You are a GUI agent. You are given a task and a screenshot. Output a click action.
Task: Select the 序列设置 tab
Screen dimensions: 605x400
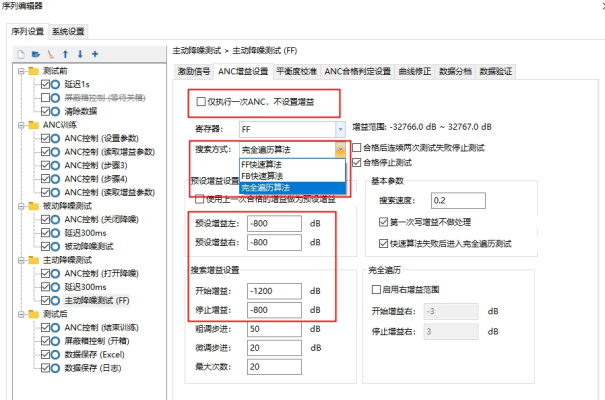(x=27, y=31)
